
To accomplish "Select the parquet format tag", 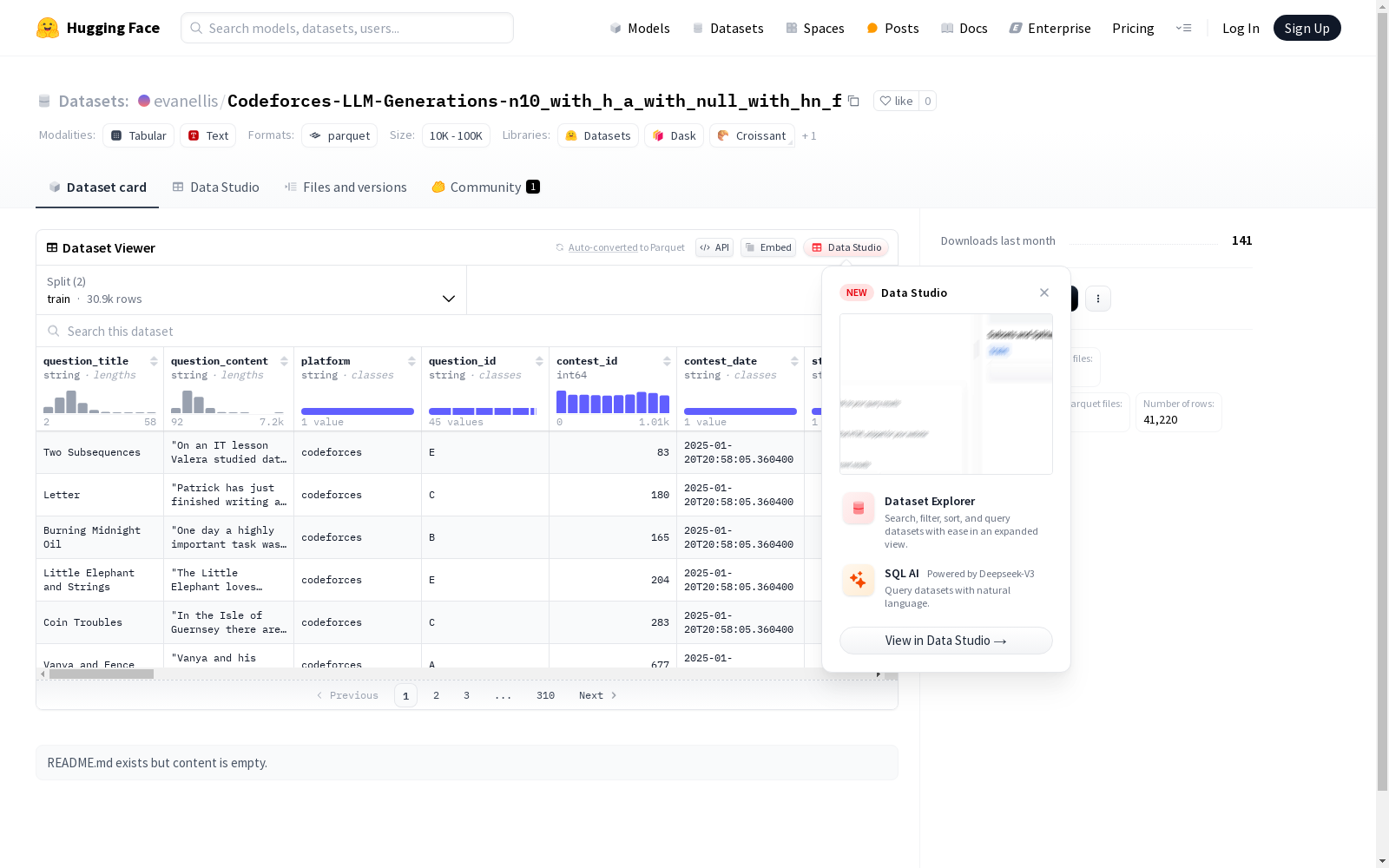I will (339, 135).
